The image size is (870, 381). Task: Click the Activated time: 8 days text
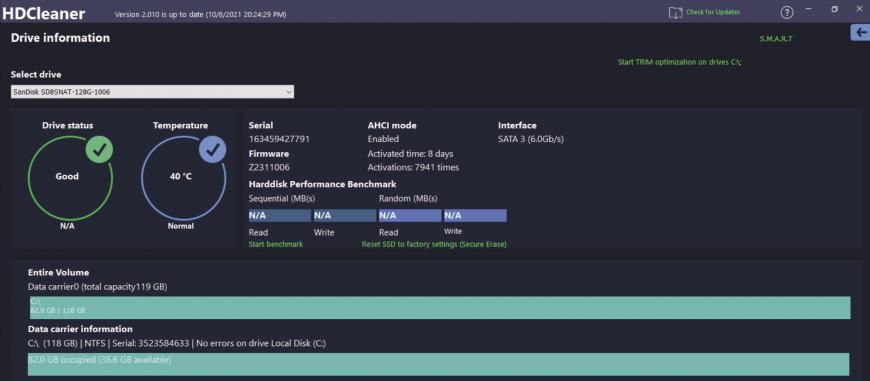[x=410, y=154]
